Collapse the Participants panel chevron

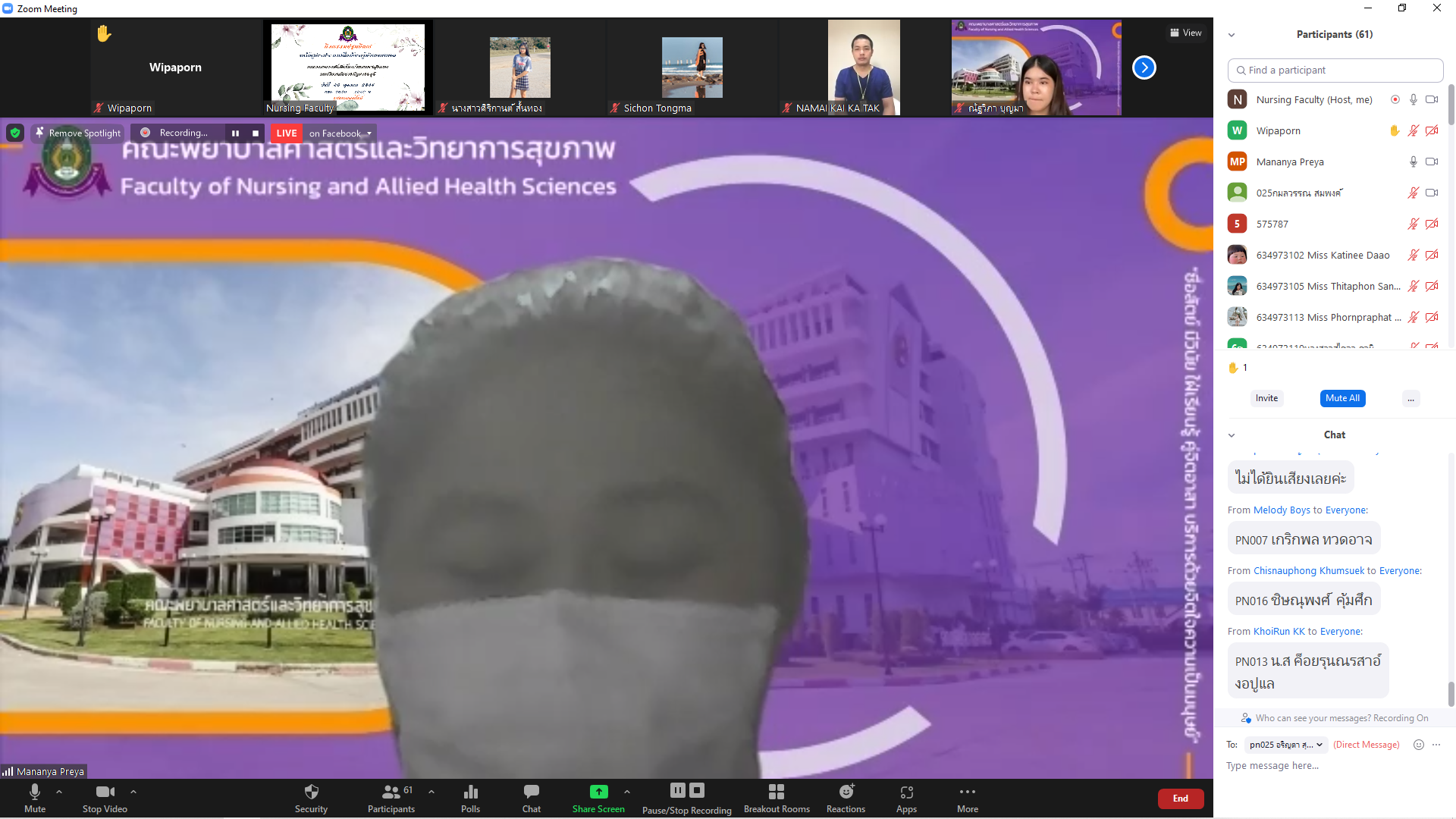1232,35
